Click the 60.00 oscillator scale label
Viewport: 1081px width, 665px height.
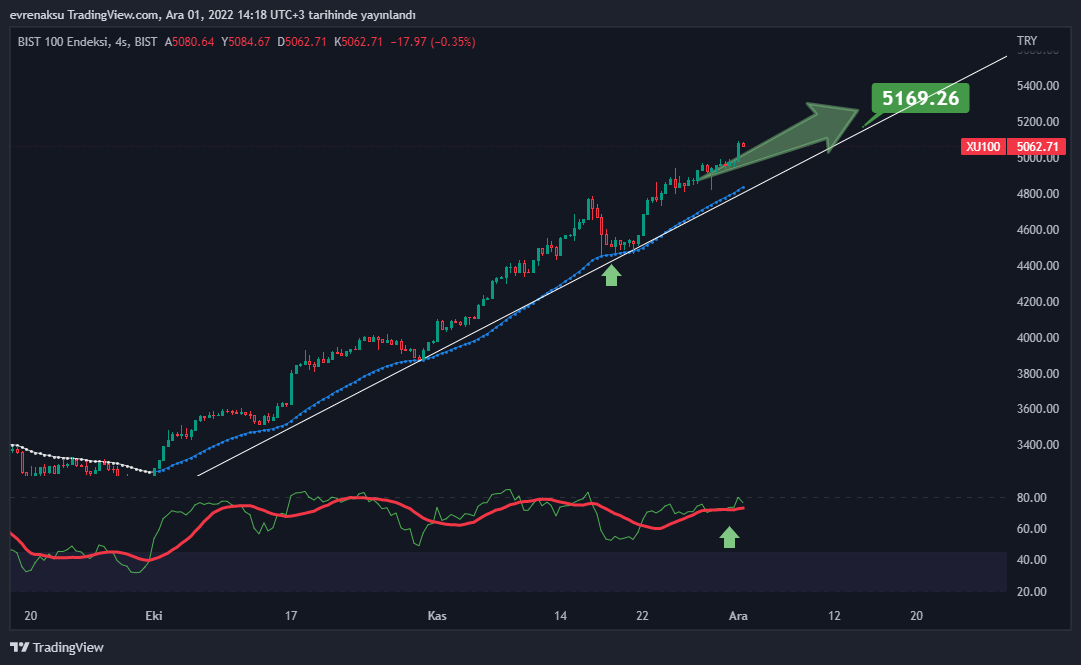point(1031,529)
